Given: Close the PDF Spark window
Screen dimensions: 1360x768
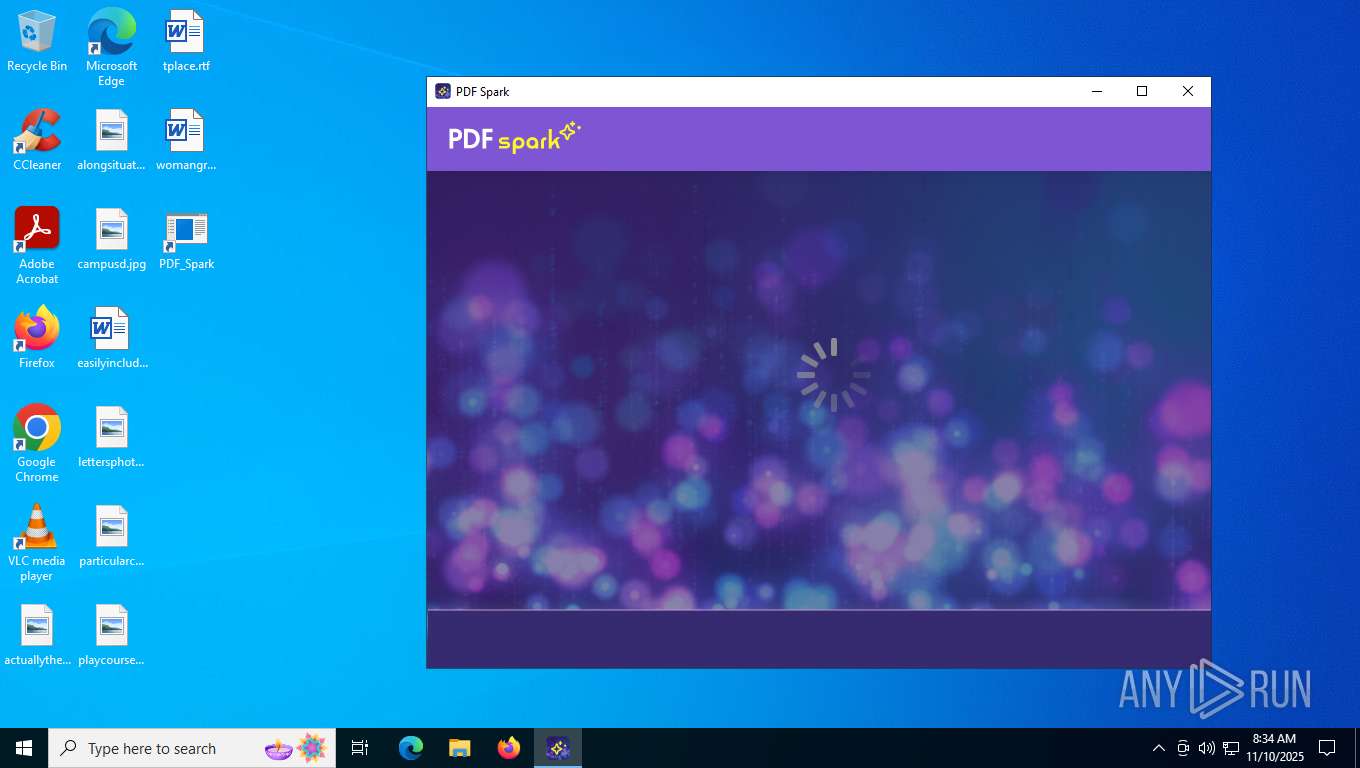Looking at the screenshot, I should point(1188,91).
